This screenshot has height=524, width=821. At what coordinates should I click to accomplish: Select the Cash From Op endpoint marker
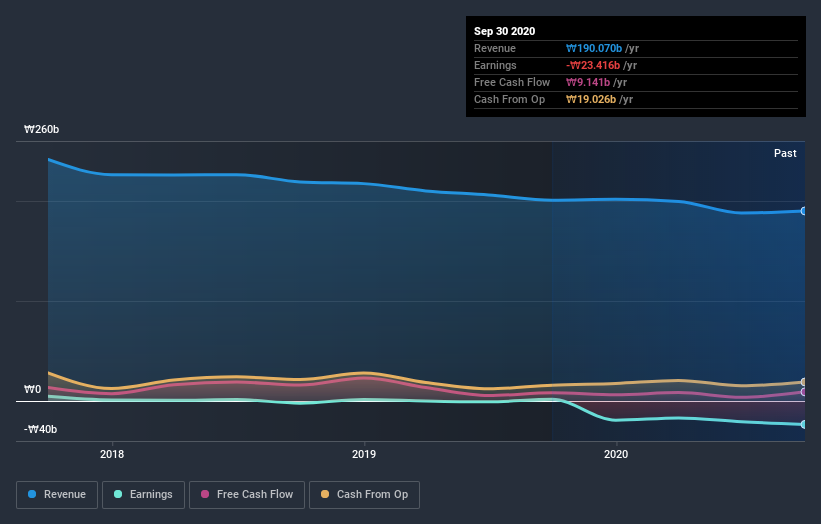[804, 382]
